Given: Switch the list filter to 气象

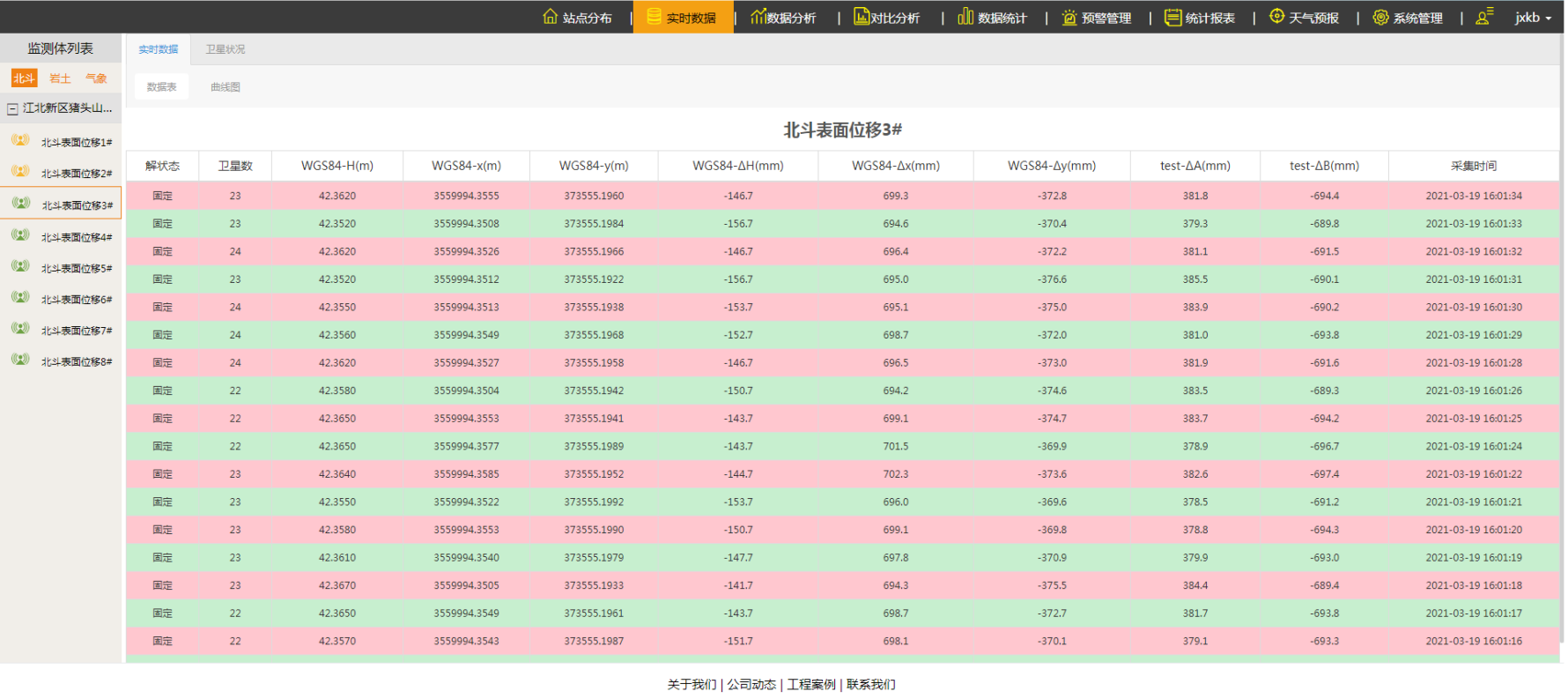Looking at the screenshot, I should 96,78.
